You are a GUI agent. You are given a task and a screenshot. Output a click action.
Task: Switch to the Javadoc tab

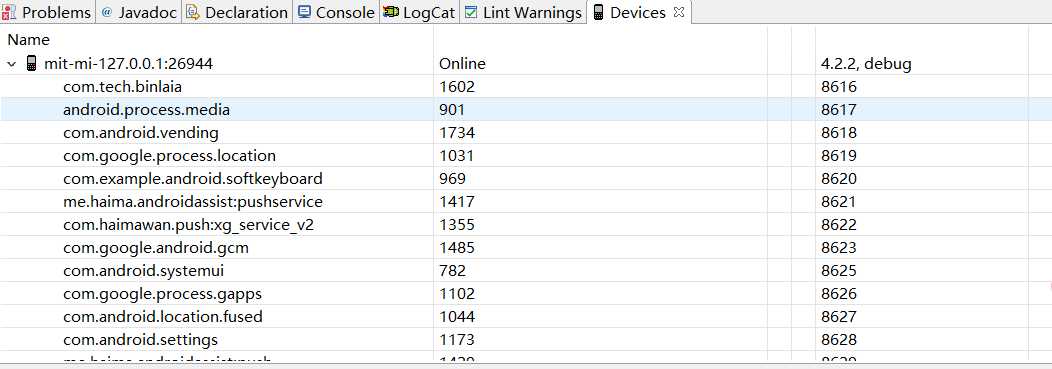click(x=139, y=12)
